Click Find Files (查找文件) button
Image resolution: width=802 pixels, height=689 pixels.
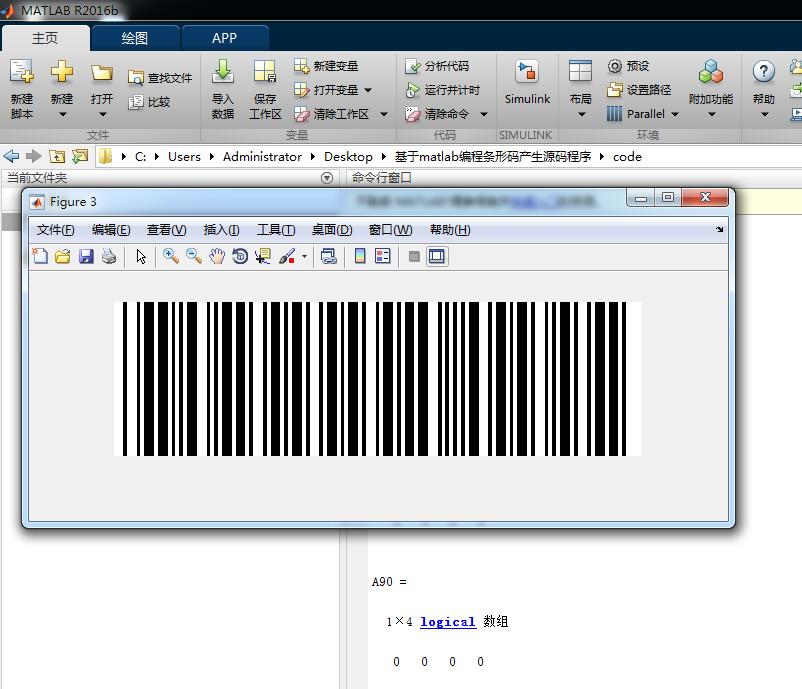[x=160, y=78]
